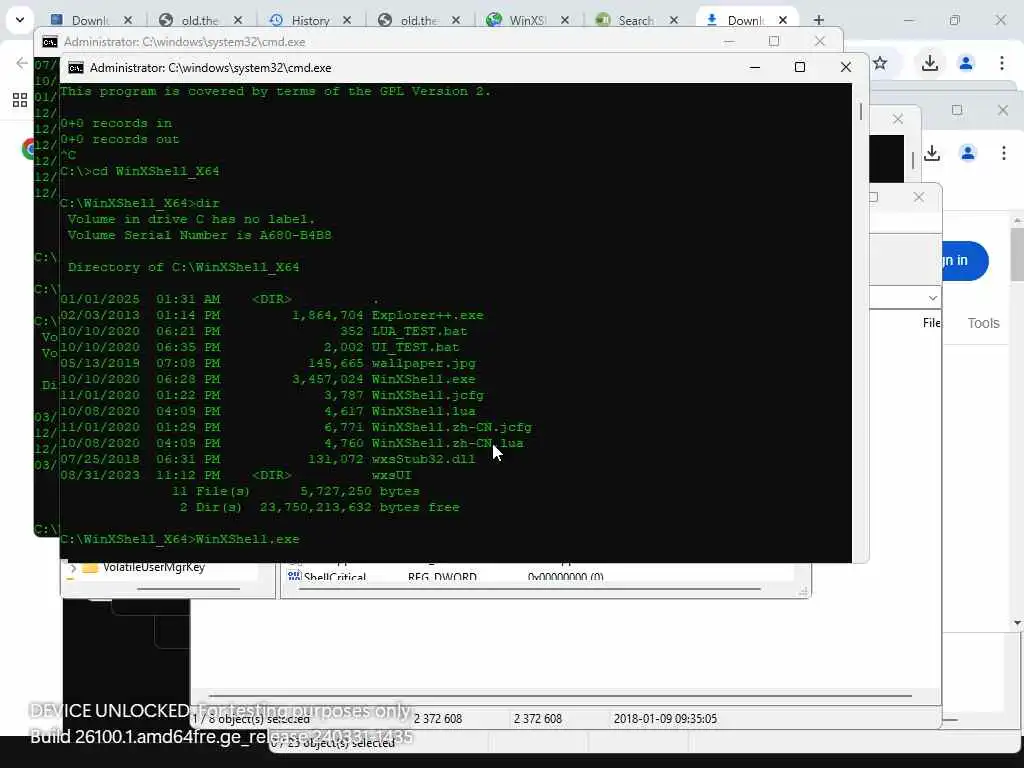The height and width of the screenshot is (768, 1024).
Task: Click the browser back arrow
Action: click(x=22, y=63)
